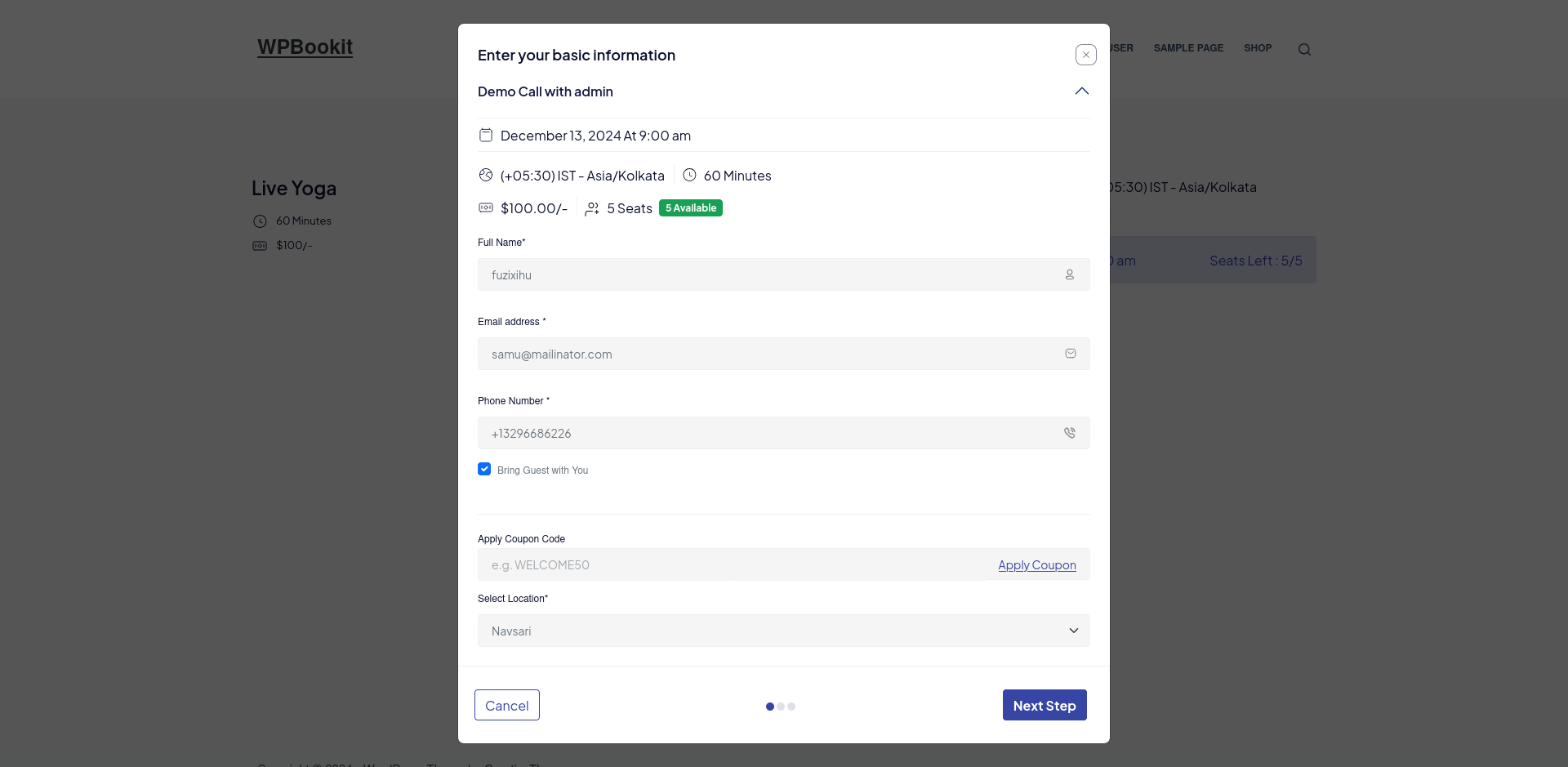Click the envelope icon in Email field

click(1070, 354)
